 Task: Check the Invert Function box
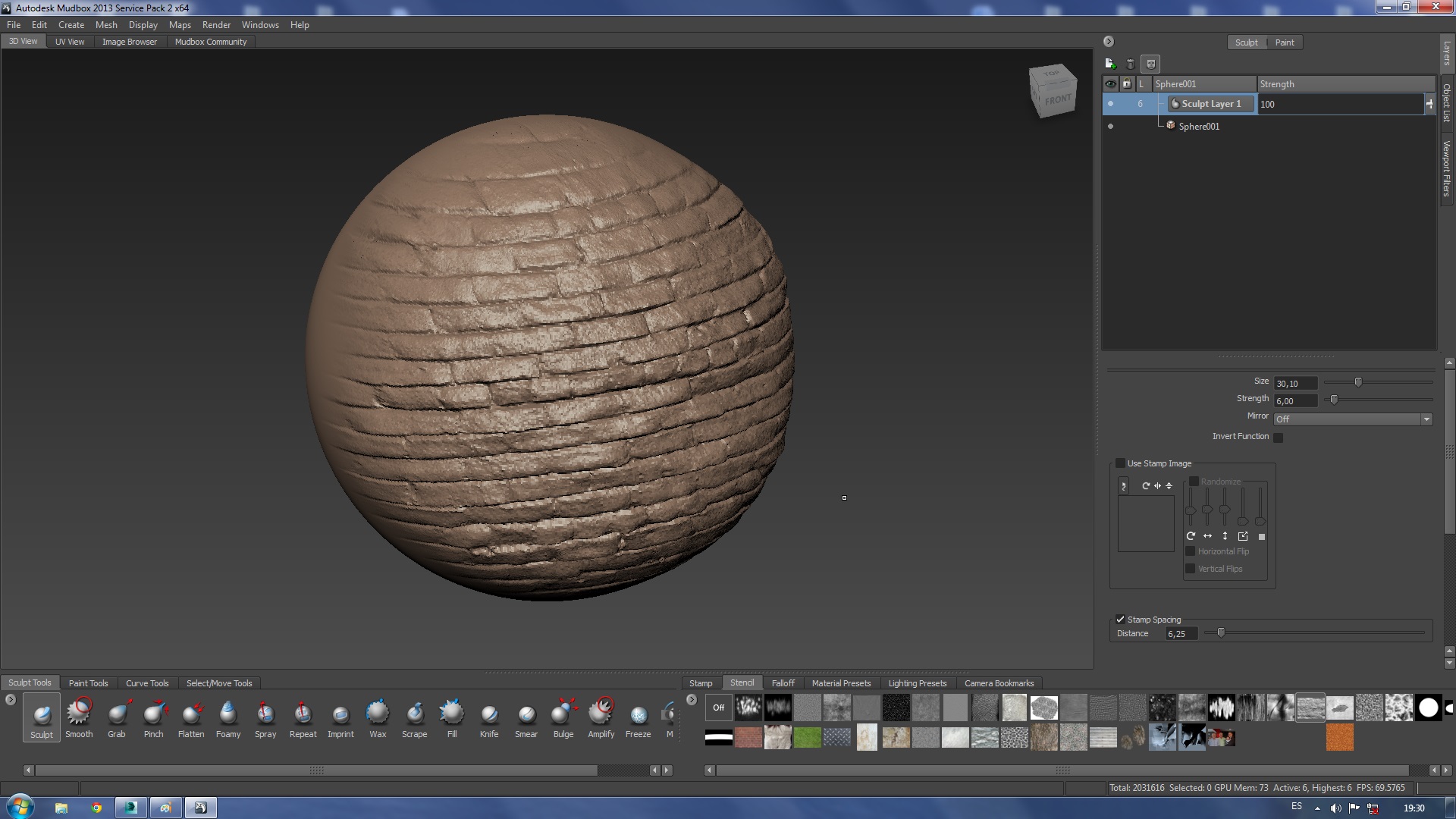[1279, 438]
